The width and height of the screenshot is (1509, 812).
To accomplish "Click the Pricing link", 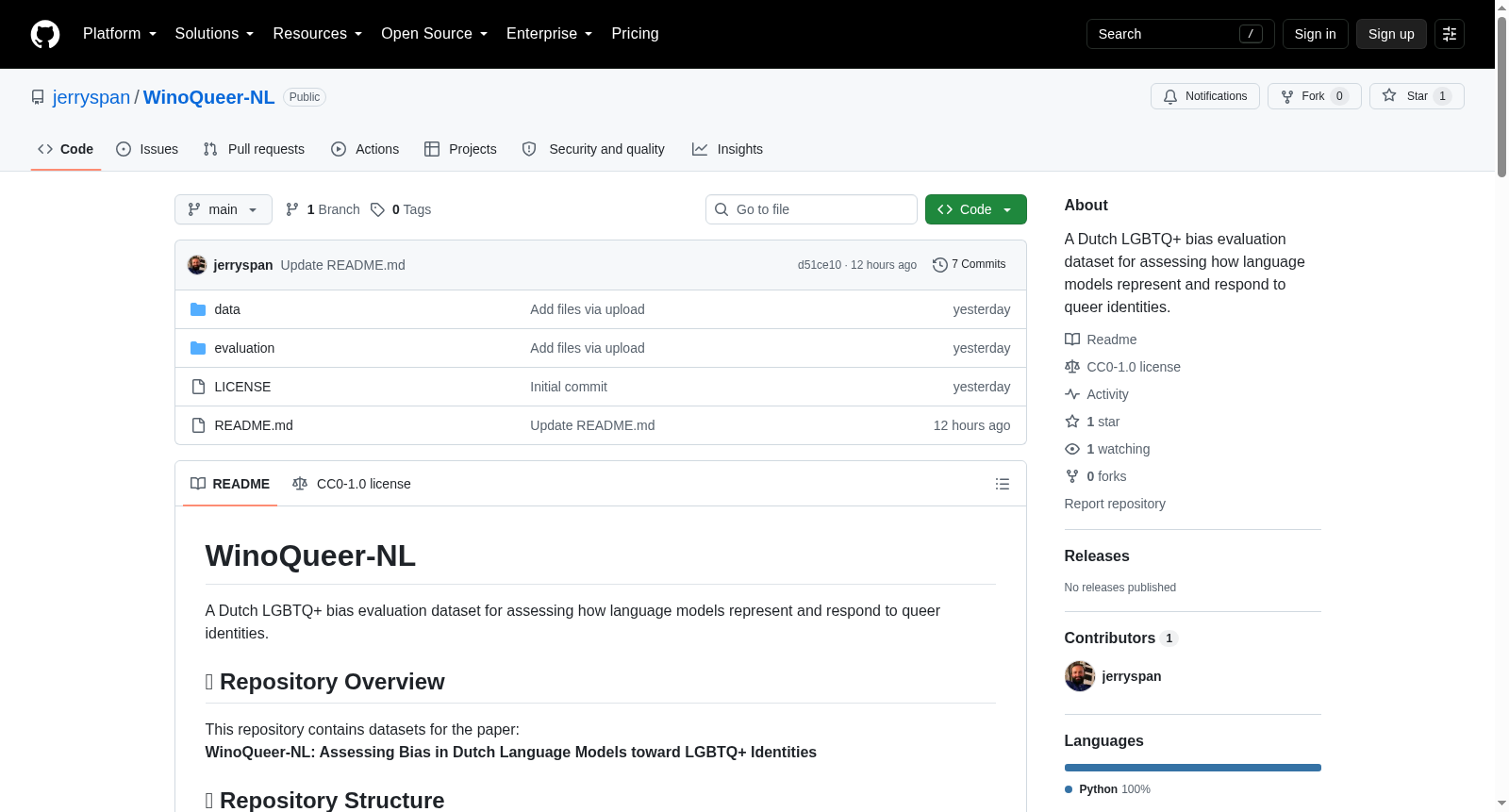I will (635, 34).
